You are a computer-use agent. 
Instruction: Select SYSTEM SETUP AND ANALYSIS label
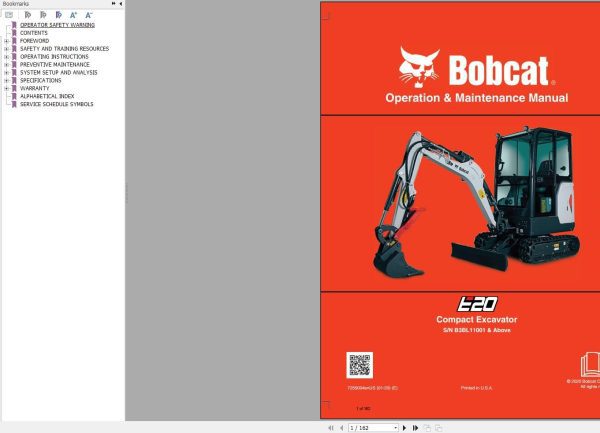[x=59, y=72]
